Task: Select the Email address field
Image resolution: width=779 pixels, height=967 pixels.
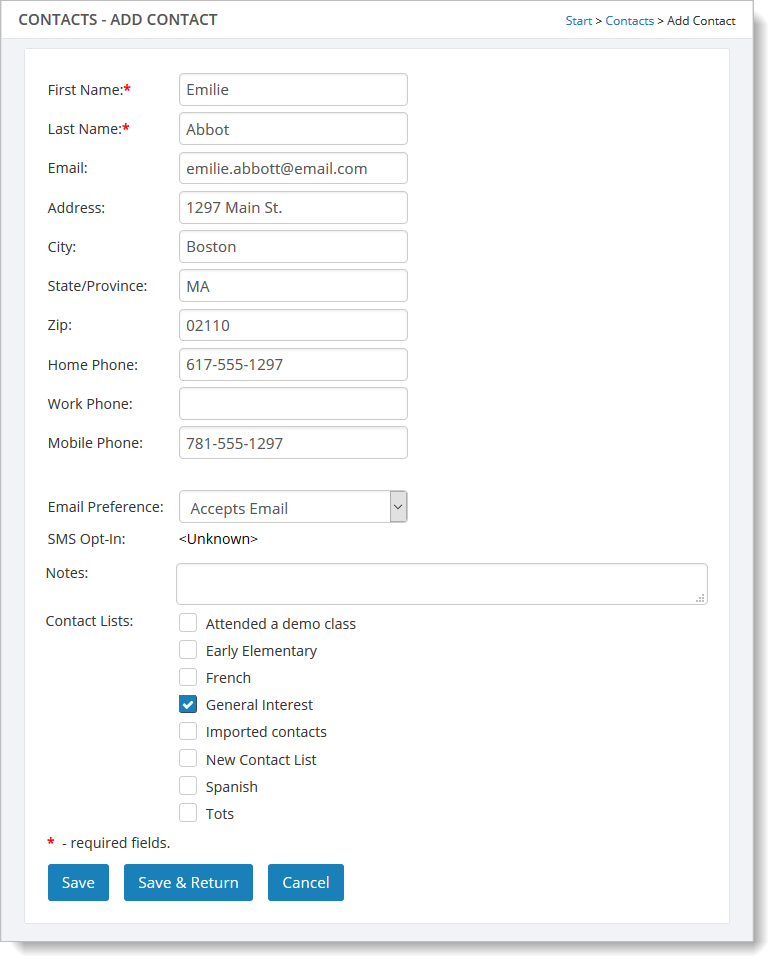Action: pyautogui.click(x=293, y=168)
